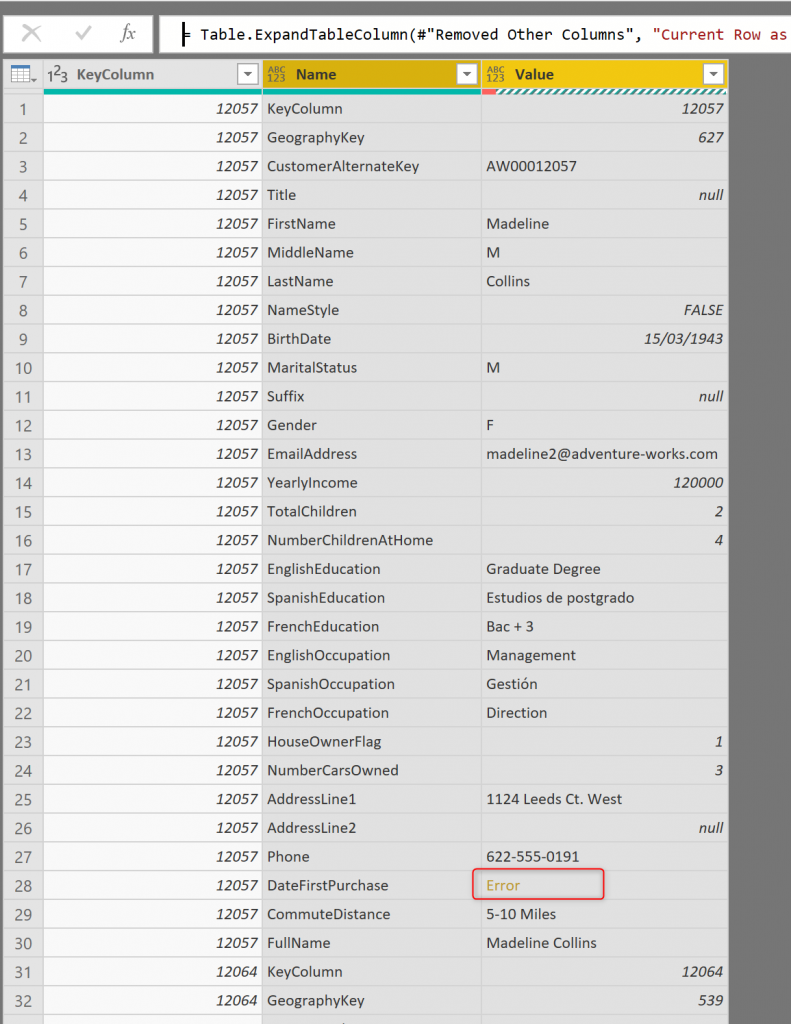The image size is (791, 1024).
Task: Confirm the formula with the checkmark icon
Action: pyautogui.click(x=84, y=33)
